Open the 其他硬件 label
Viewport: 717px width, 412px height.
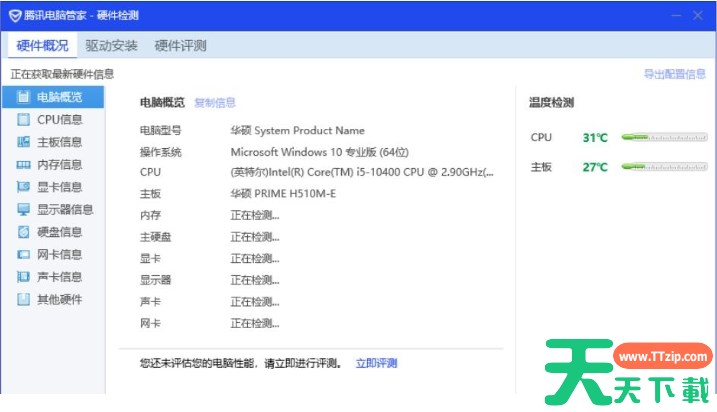59,300
